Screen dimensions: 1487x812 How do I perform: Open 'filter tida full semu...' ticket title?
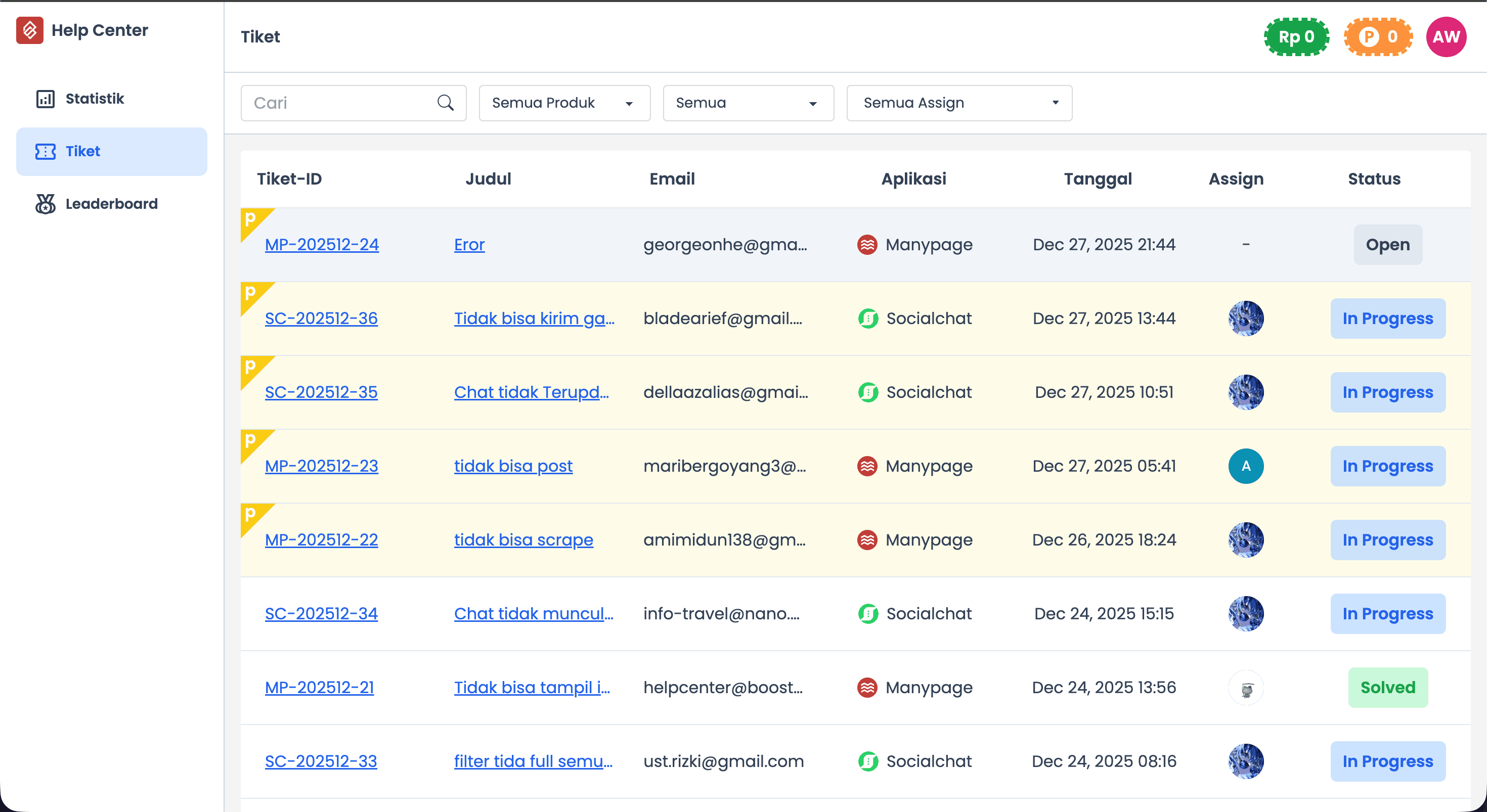click(x=534, y=762)
